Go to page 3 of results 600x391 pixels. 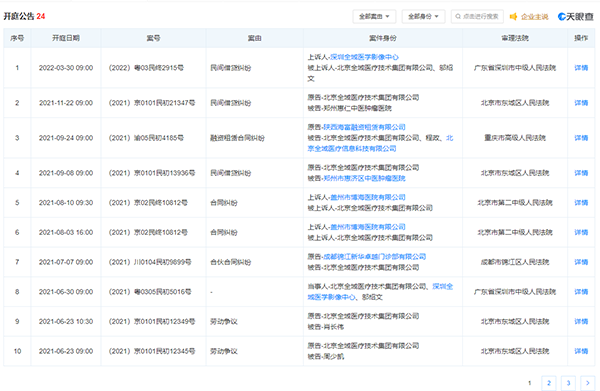point(568,383)
